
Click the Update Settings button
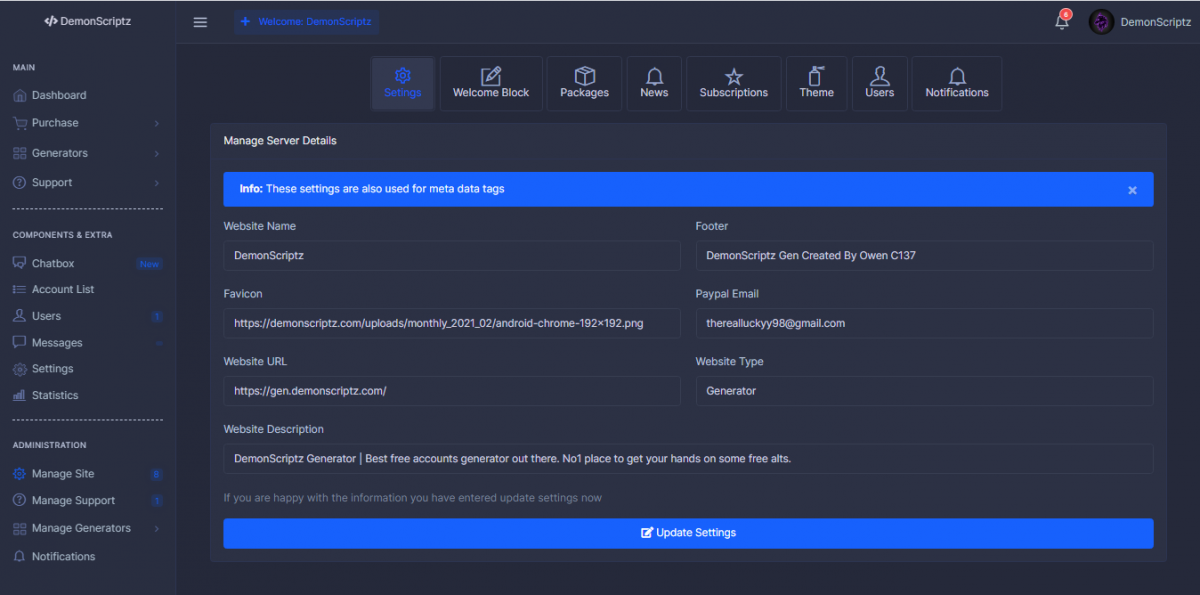click(688, 533)
